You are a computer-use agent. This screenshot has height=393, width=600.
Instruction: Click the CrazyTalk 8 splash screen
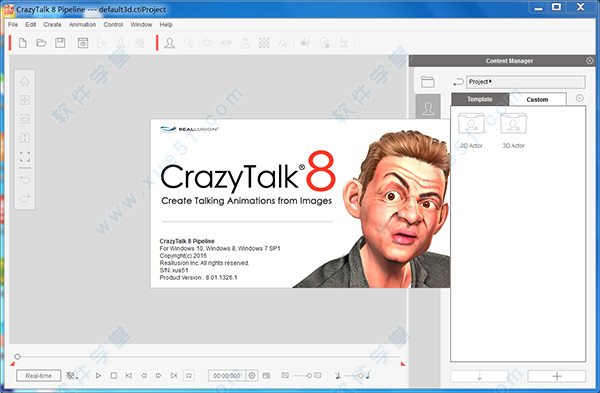pyautogui.click(x=300, y=203)
